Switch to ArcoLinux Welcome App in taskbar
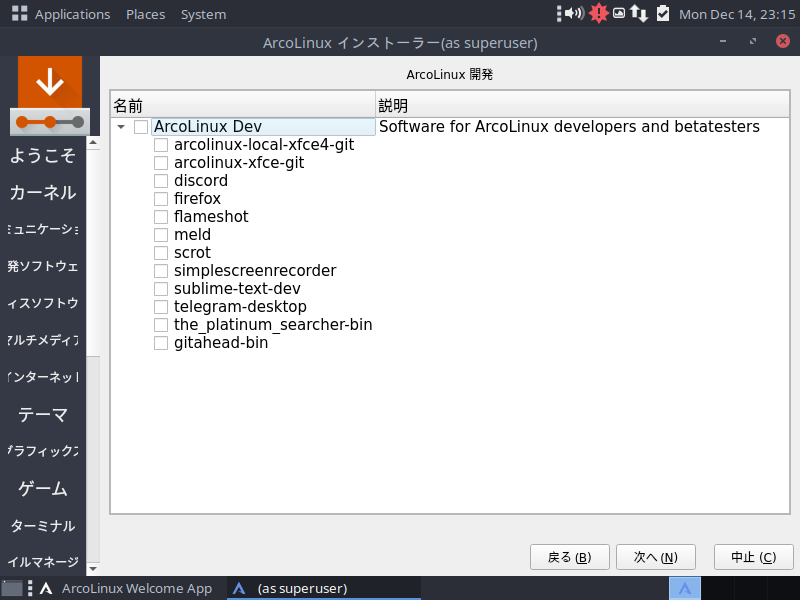Screen dimensions: 800x600 127,588
